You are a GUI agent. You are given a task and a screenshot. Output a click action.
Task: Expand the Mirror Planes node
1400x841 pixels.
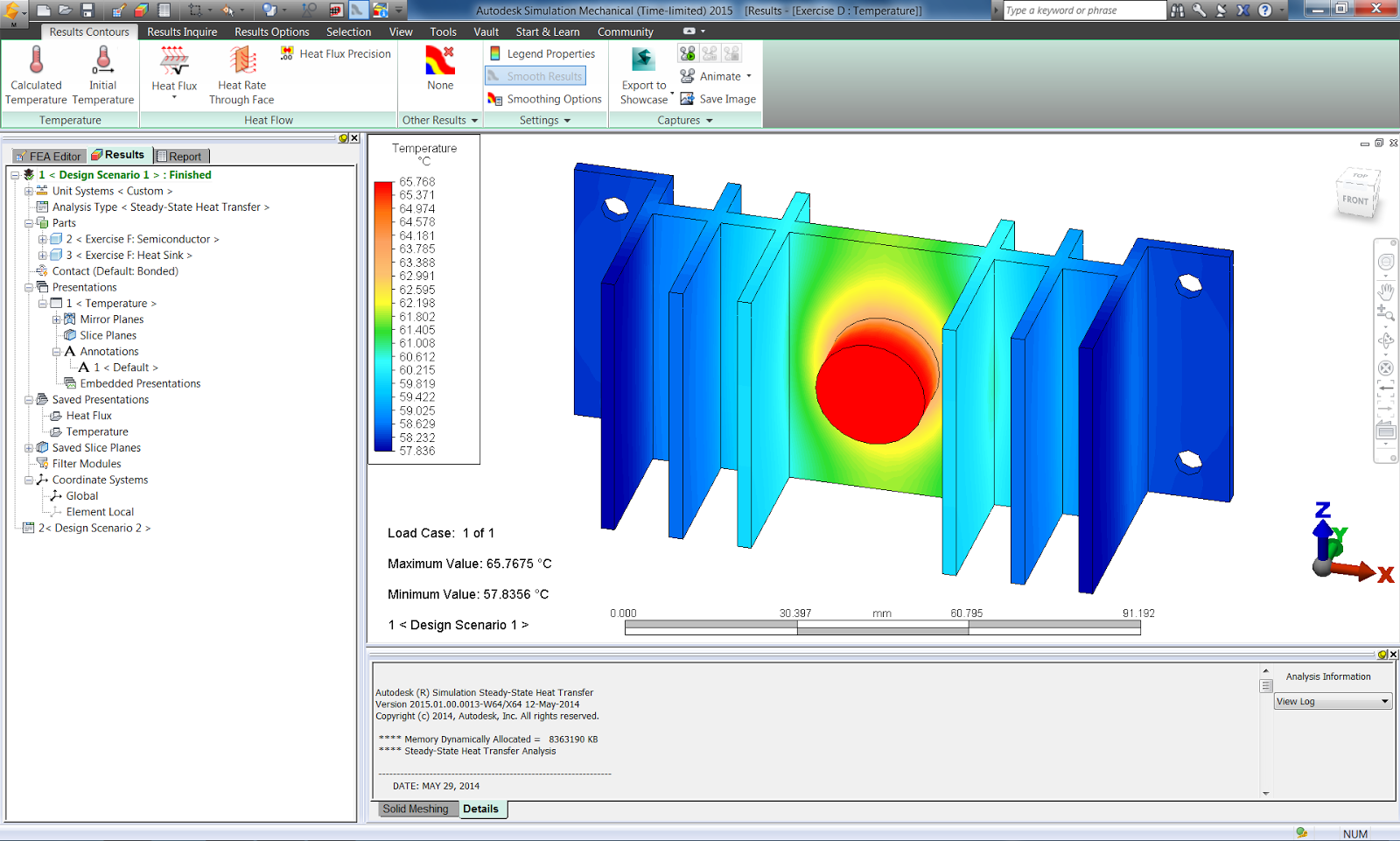(x=56, y=319)
